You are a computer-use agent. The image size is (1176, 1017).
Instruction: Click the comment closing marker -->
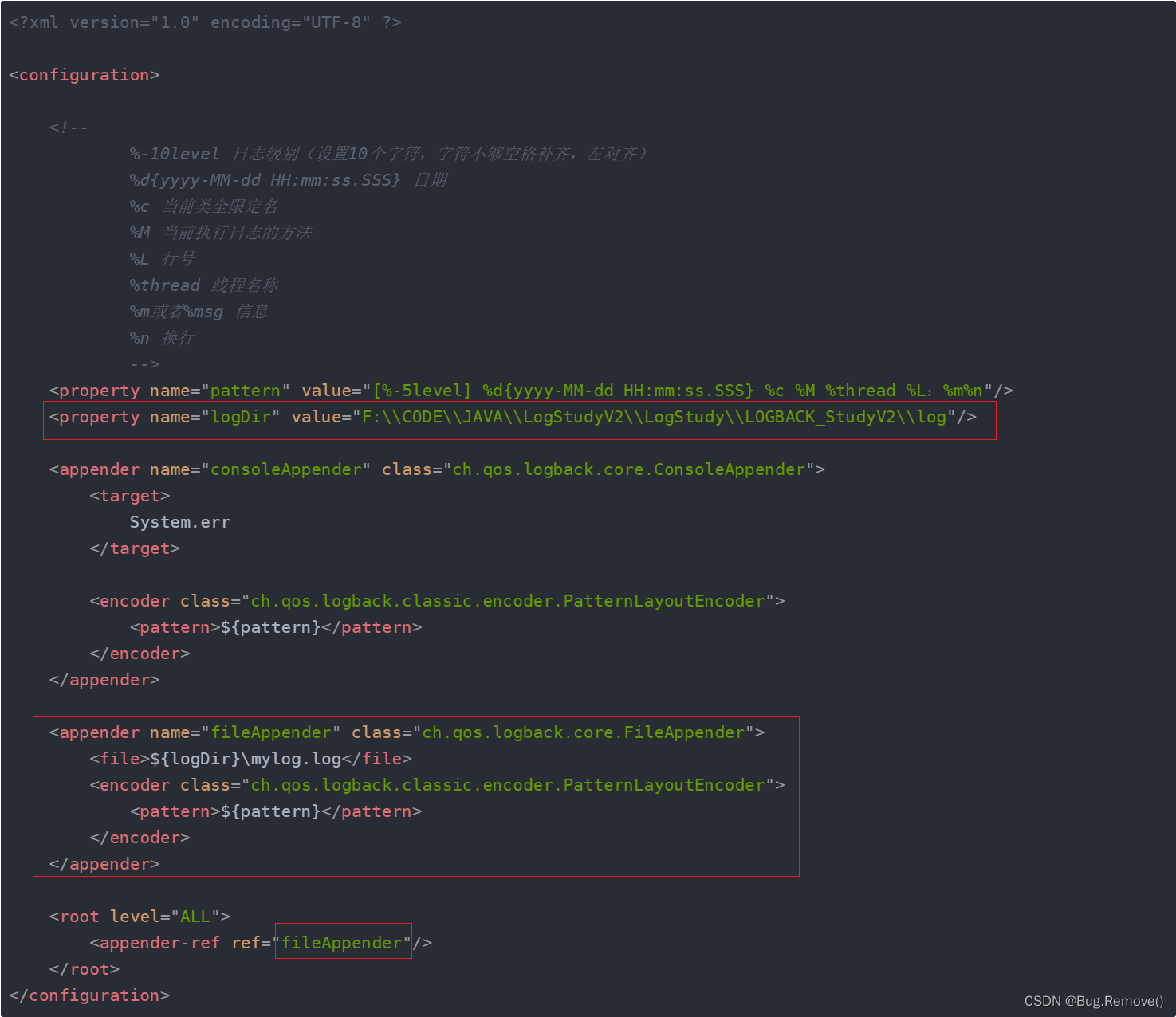click(144, 364)
